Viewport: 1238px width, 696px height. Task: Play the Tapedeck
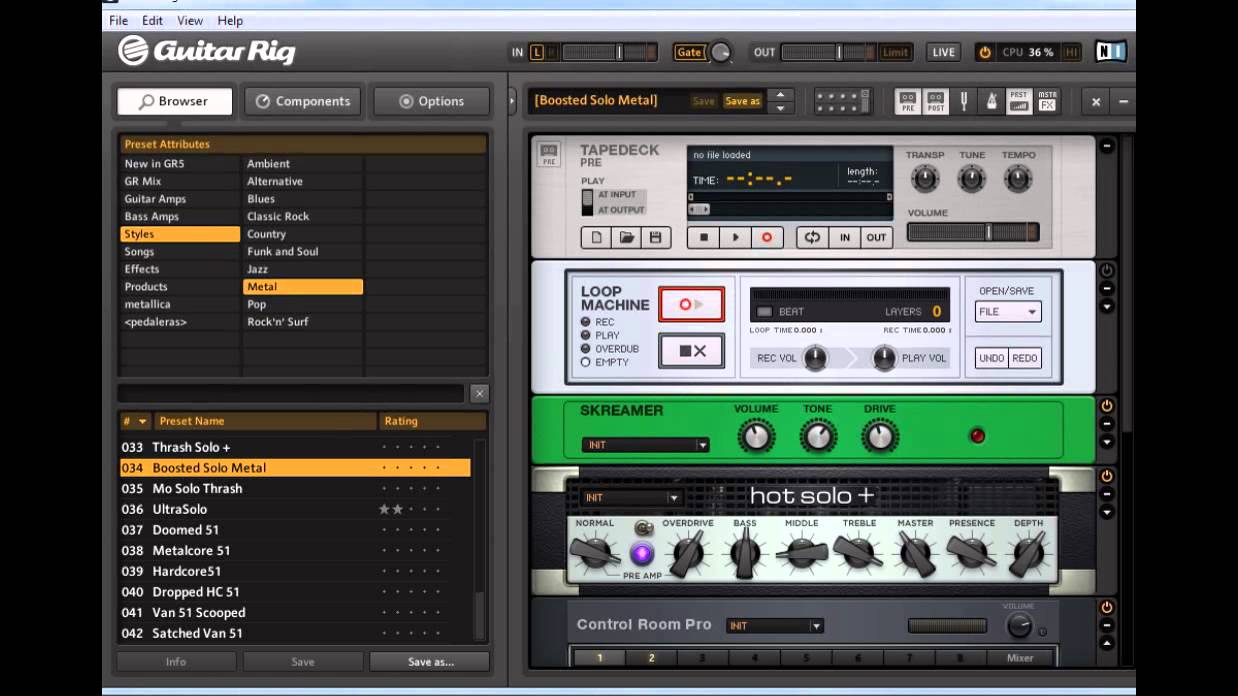tap(735, 237)
